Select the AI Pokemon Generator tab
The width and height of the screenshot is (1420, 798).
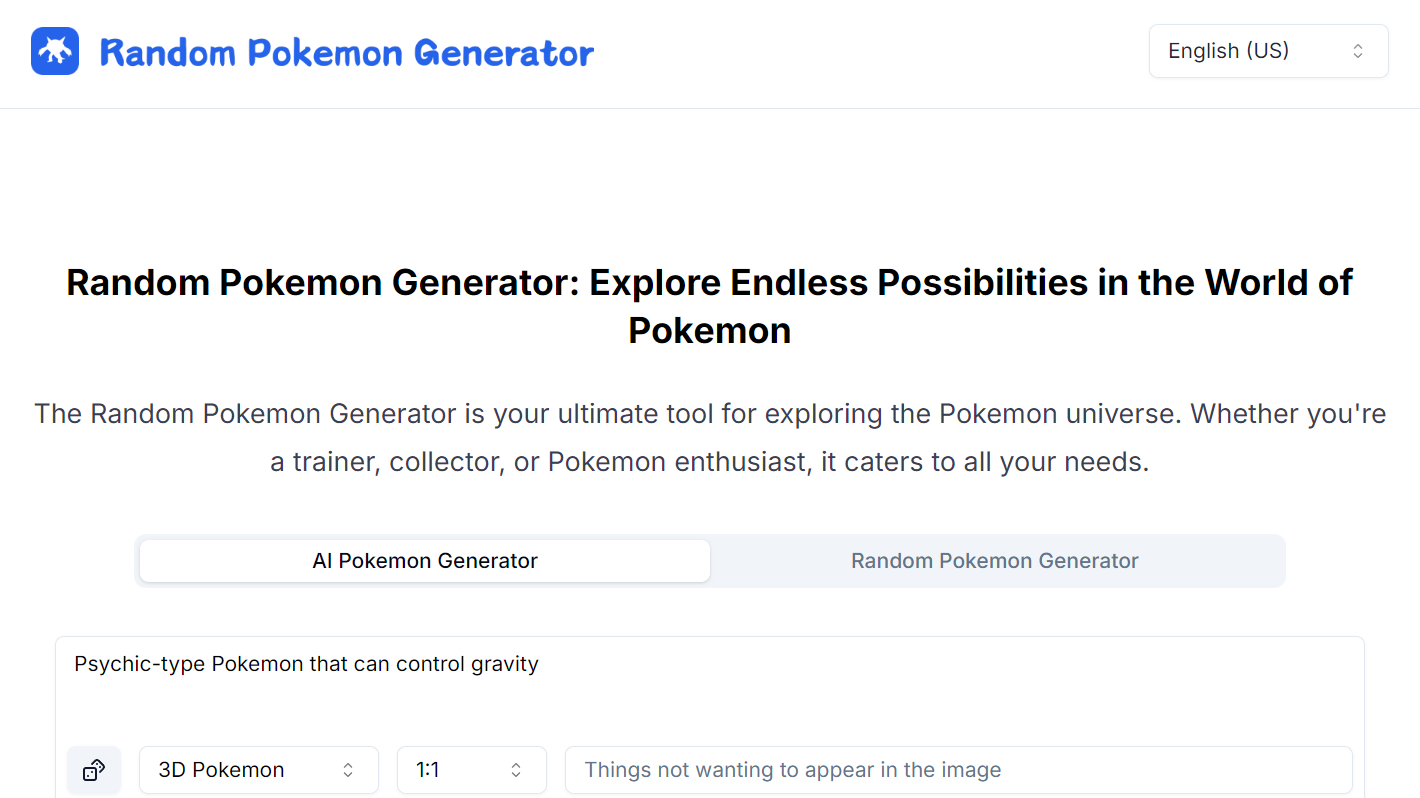pos(424,560)
